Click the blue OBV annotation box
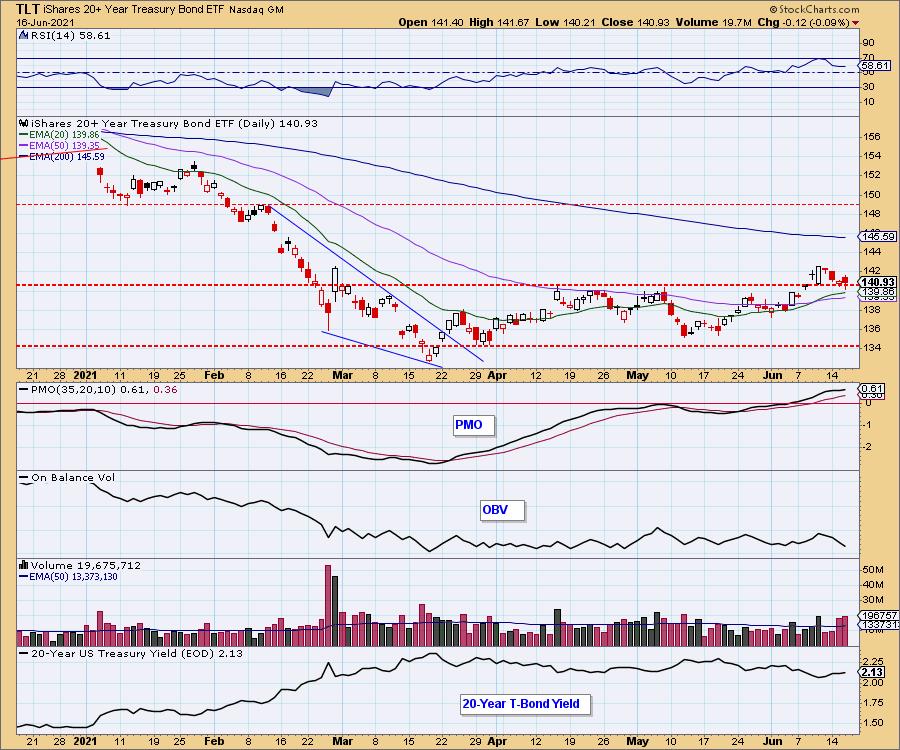 502,510
